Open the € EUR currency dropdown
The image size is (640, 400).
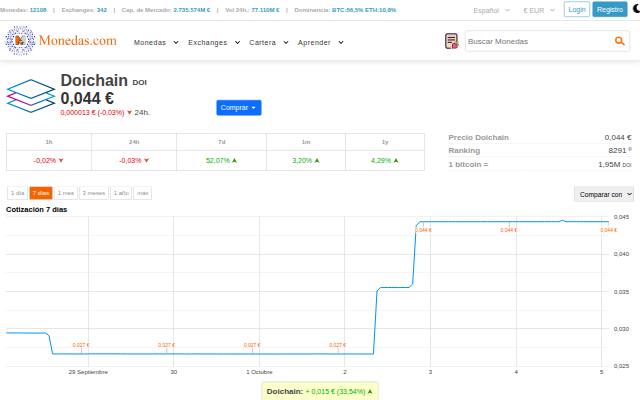[539, 10]
